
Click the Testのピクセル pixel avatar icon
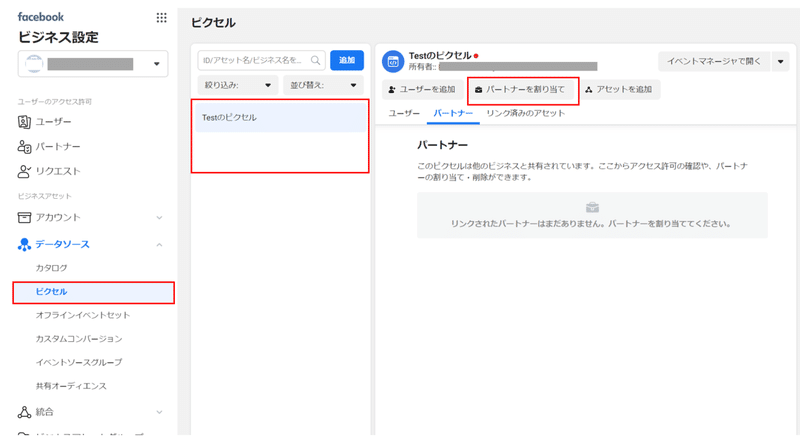pos(393,62)
